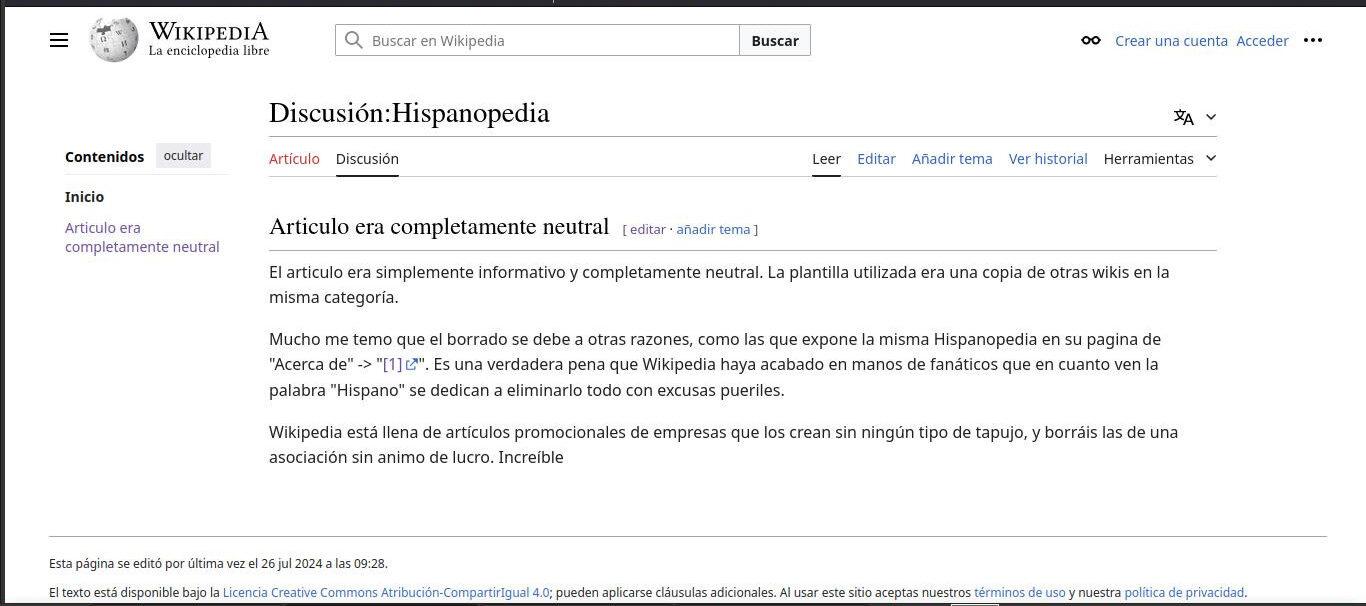Switch to the Artículo tab
Screen dimensions: 1366x606
coord(294,158)
